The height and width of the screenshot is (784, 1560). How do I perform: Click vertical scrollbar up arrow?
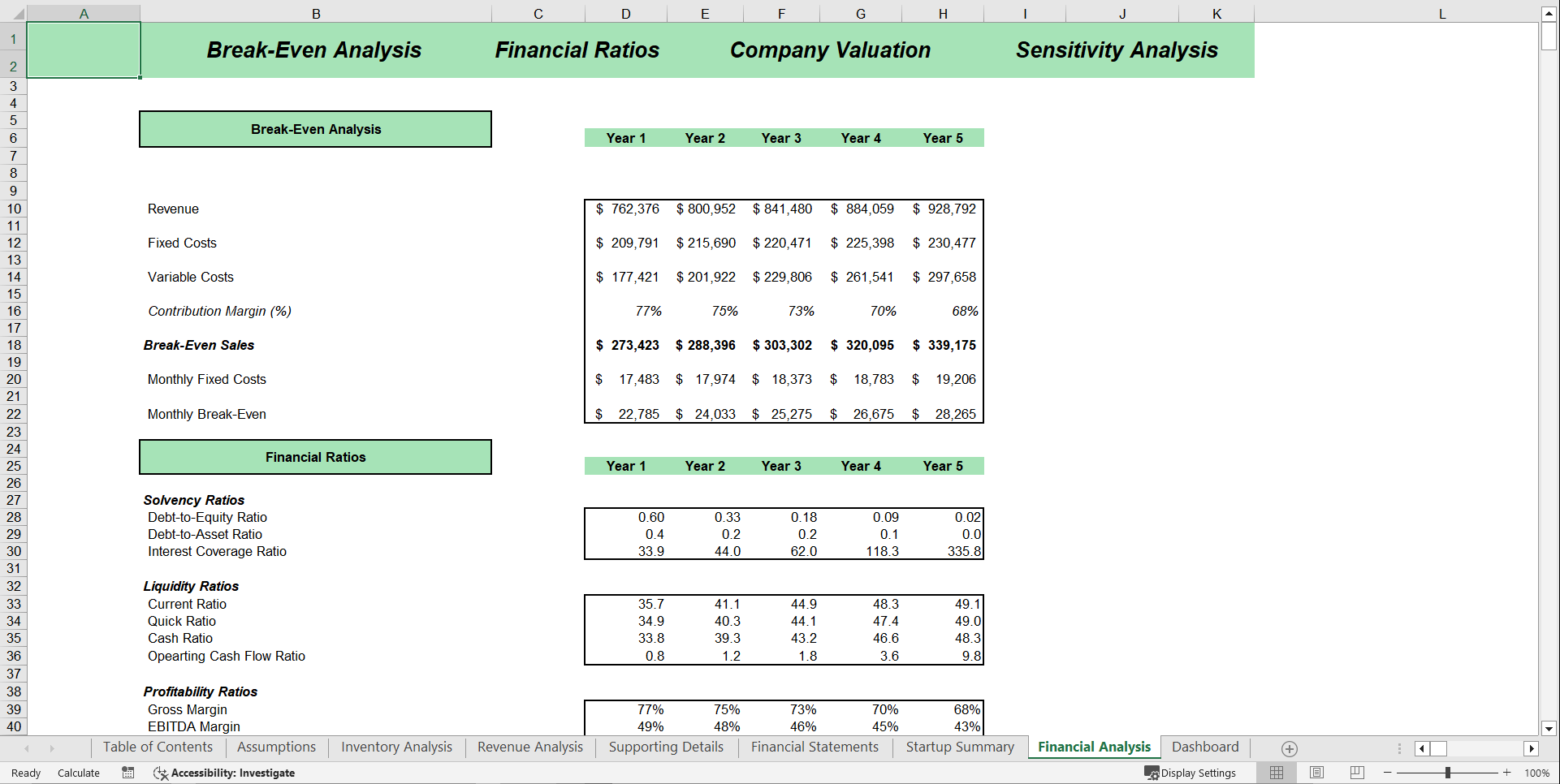(1549, 13)
